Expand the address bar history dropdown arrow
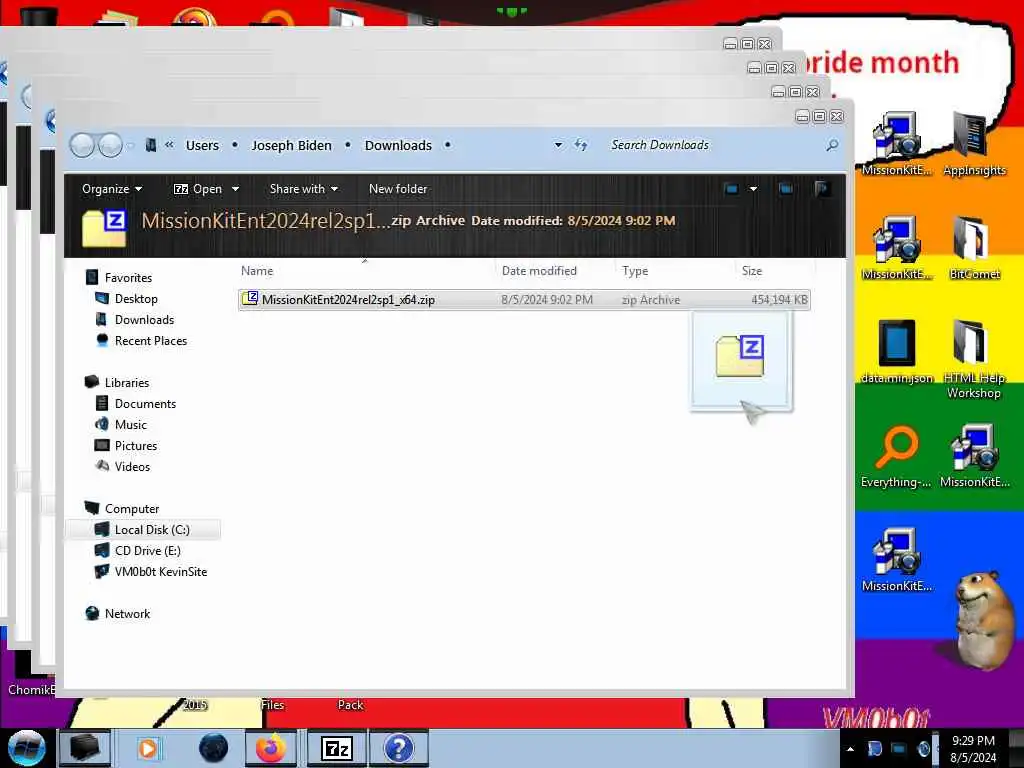This screenshot has width=1024, height=768. pos(558,145)
